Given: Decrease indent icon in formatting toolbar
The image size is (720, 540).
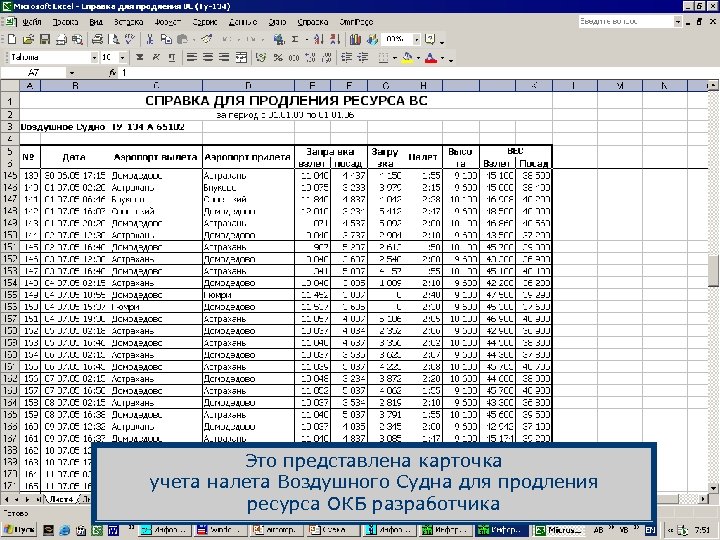Looking at the screenshot, I should coord(347,57).
